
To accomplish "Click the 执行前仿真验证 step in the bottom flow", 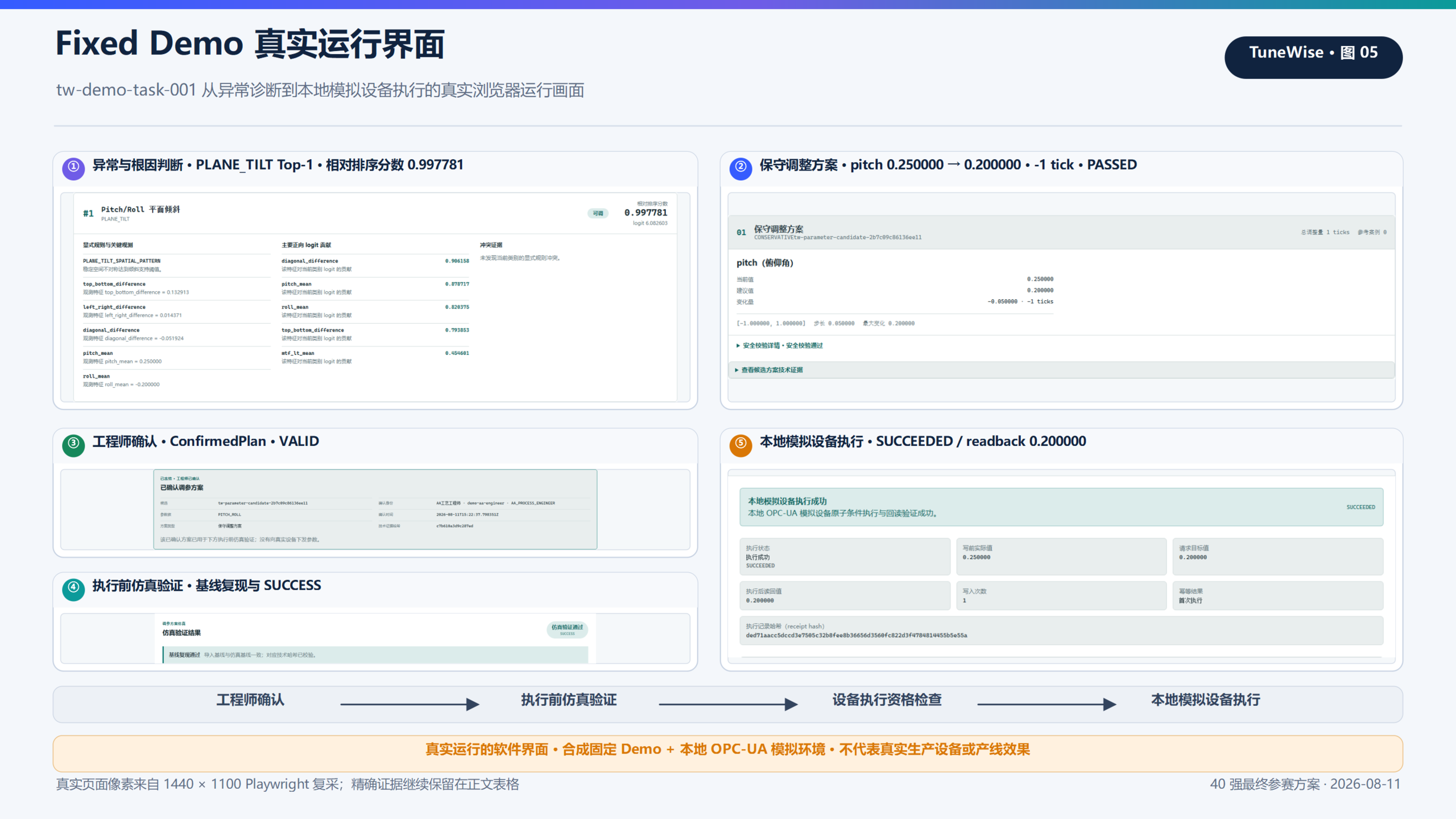I will pyautogui.click(x=569, y=700).
